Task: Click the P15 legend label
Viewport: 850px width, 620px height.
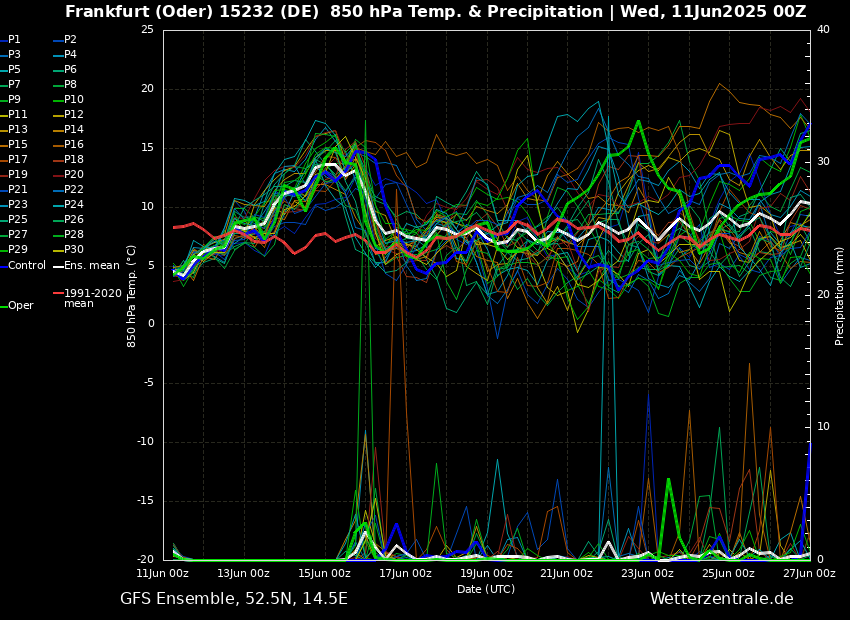Action: click(14, 145)
